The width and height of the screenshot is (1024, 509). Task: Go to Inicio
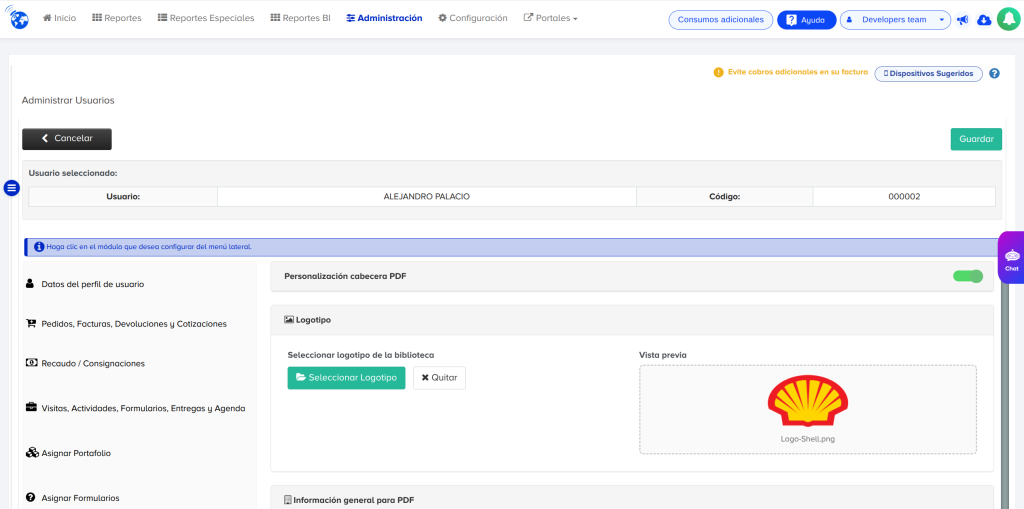[x=59, y=18]
